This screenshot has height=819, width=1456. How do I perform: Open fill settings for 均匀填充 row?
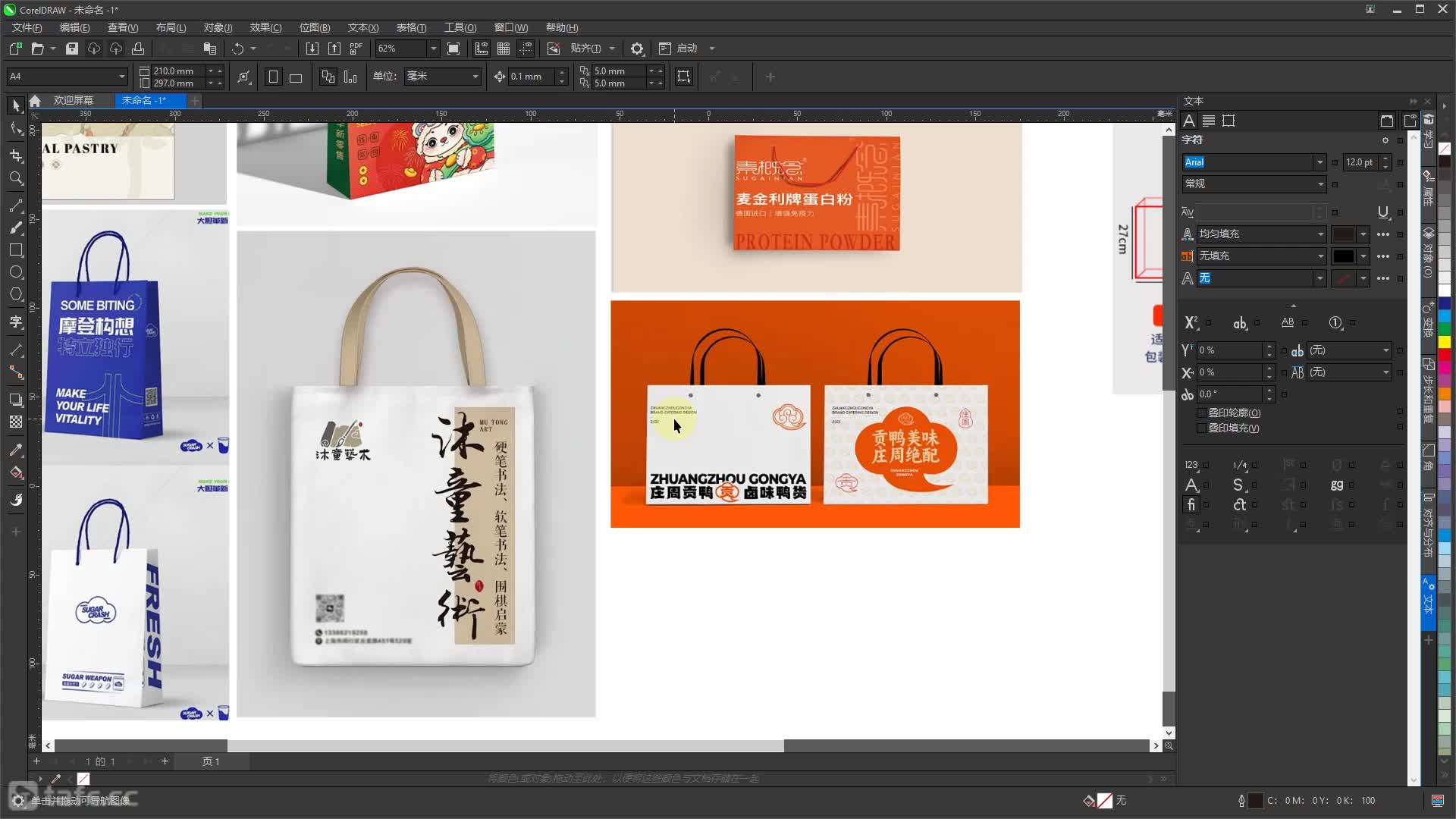click(1383, 234)
